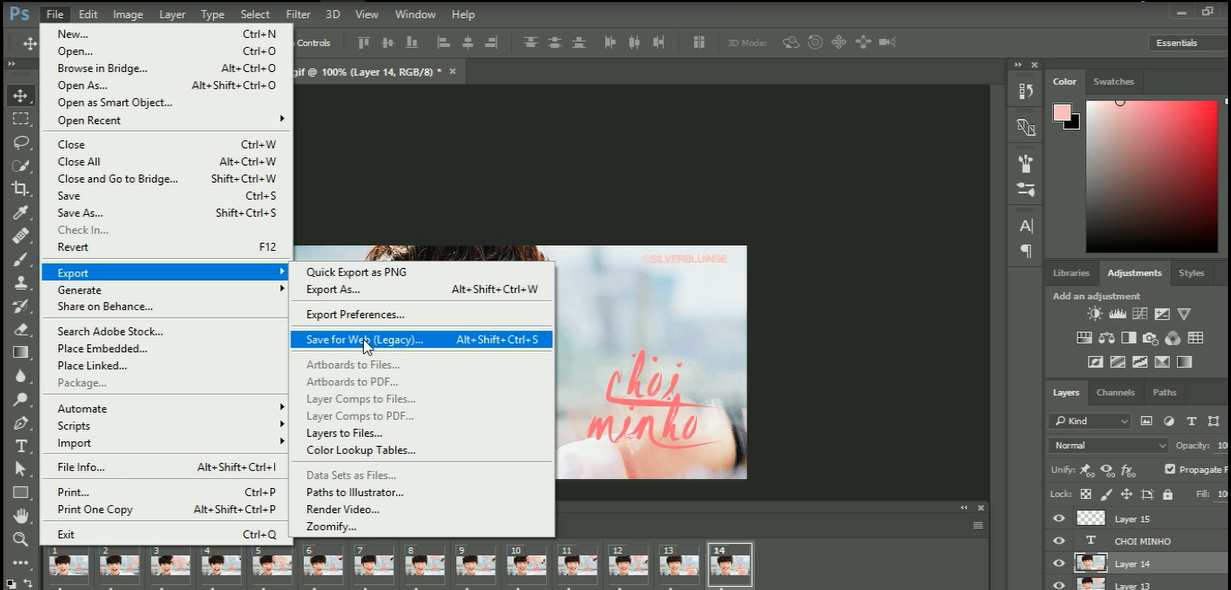Toggle lock all padlock icon
This screenshot has height=590, width=1231.
click(1167, 494)
